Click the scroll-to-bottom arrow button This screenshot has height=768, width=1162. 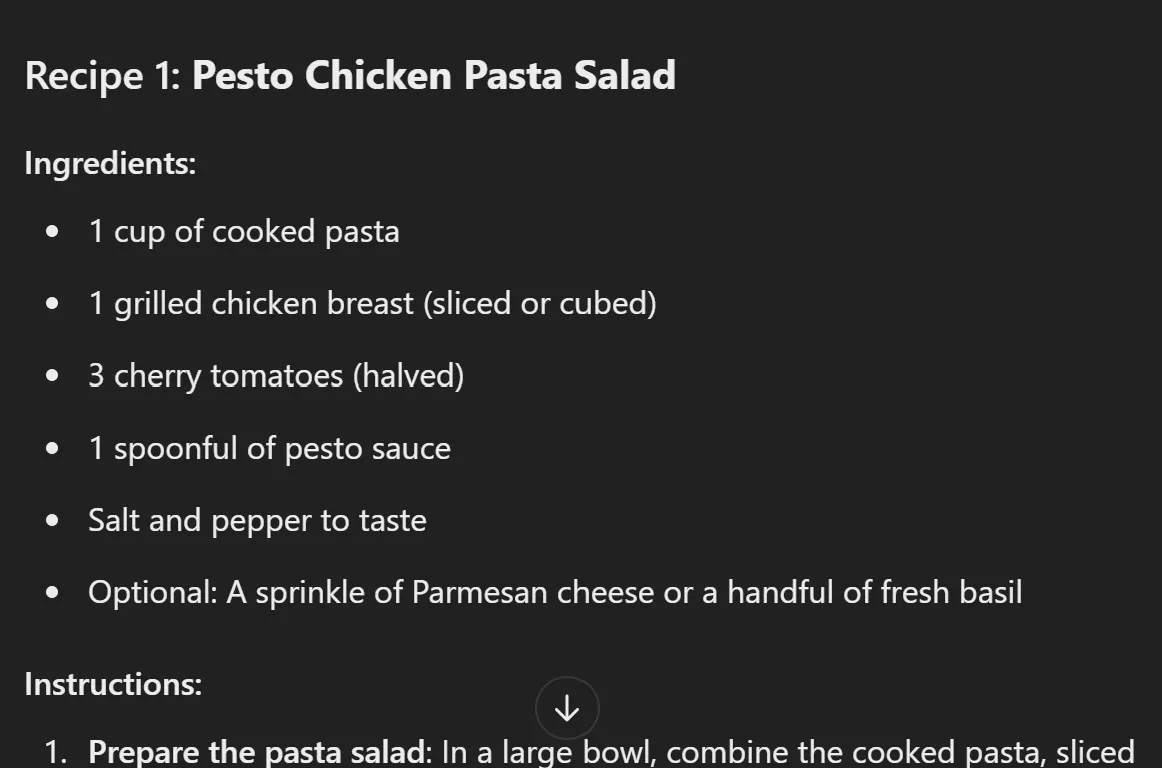tap(567, 708)
